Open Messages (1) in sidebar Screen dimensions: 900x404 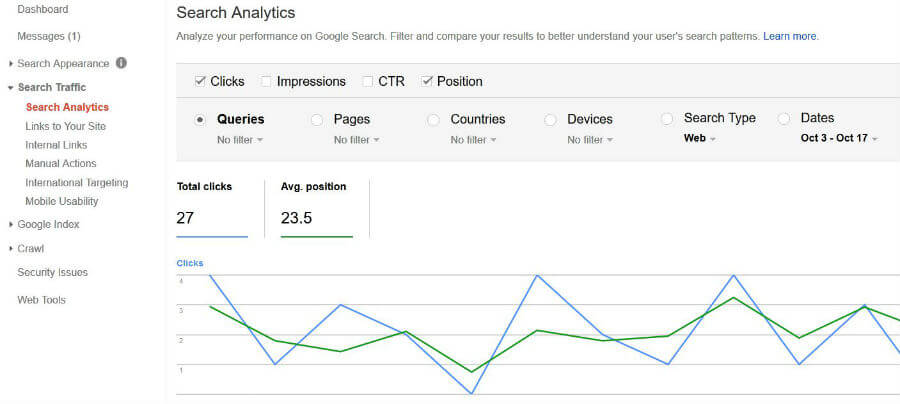48,36
